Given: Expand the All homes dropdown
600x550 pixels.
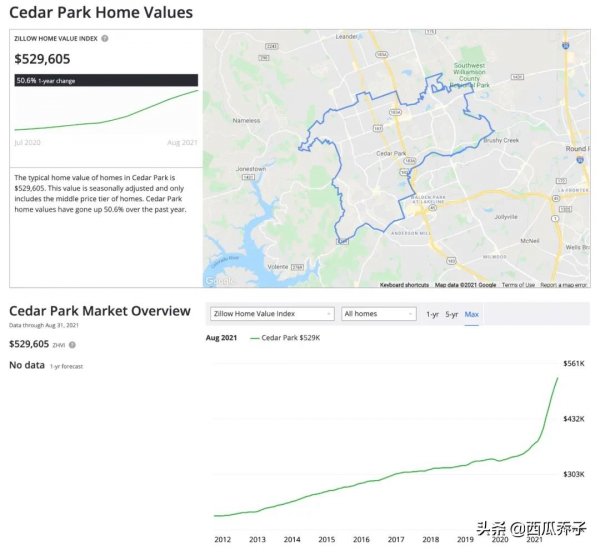Looking at the screenshot, I should pyautogui.click(x=379, y=314).
